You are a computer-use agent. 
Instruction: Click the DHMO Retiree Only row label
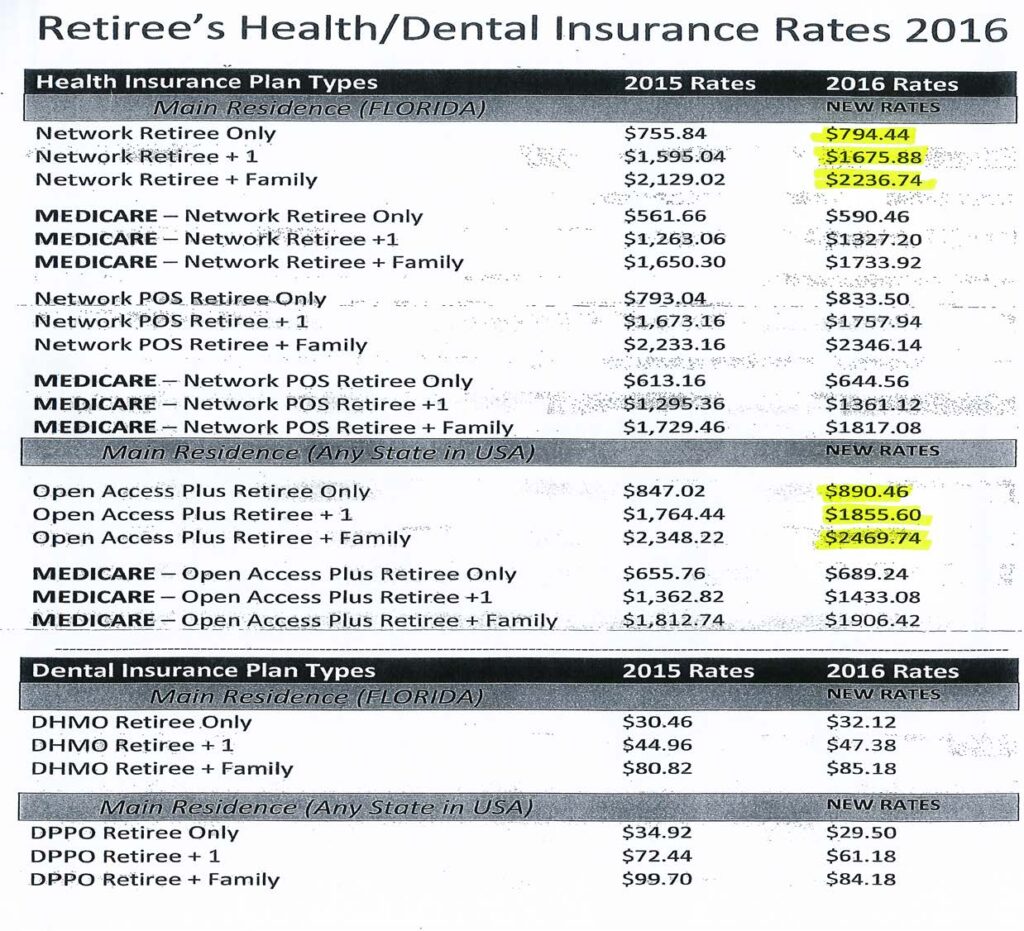(x=142, y=722)
